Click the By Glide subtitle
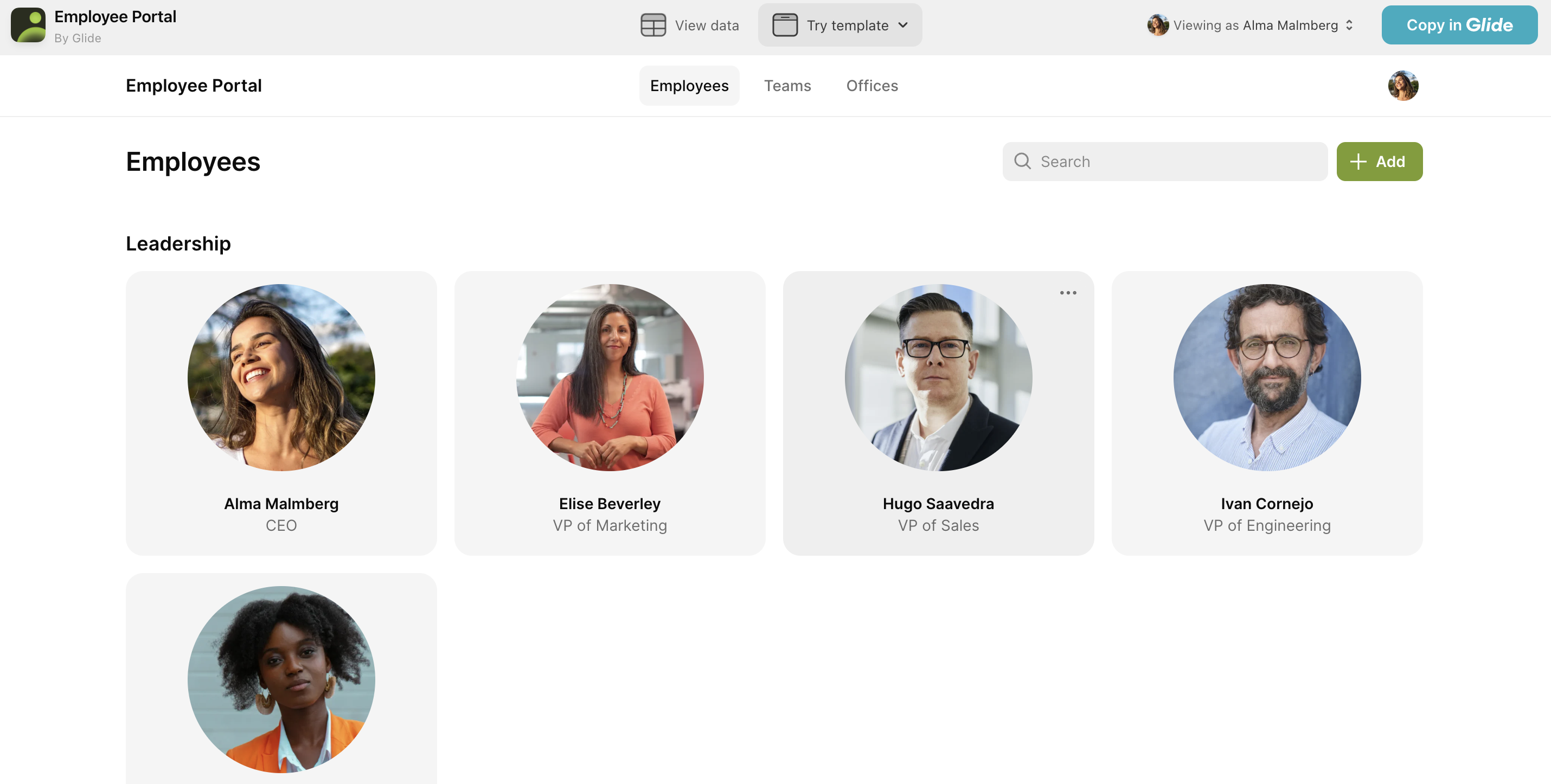This screenshot has width=1551, height=784. point(78,38)
